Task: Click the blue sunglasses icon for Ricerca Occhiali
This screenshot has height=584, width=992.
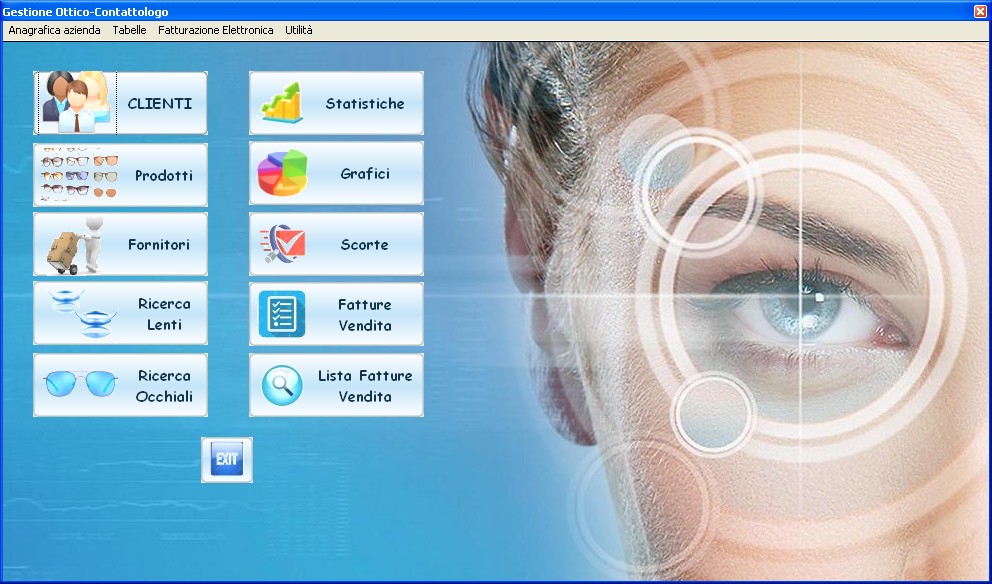Action: tap(80, 384)
